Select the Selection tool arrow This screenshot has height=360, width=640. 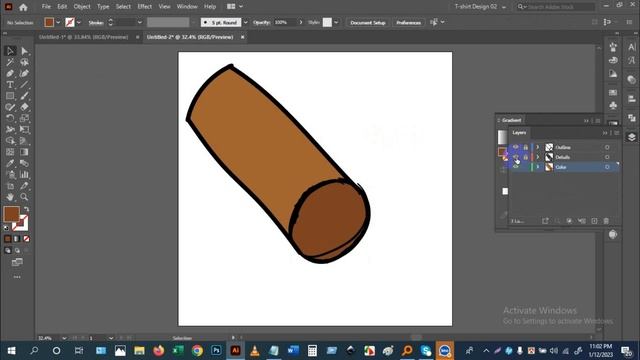tap(10, 51)
